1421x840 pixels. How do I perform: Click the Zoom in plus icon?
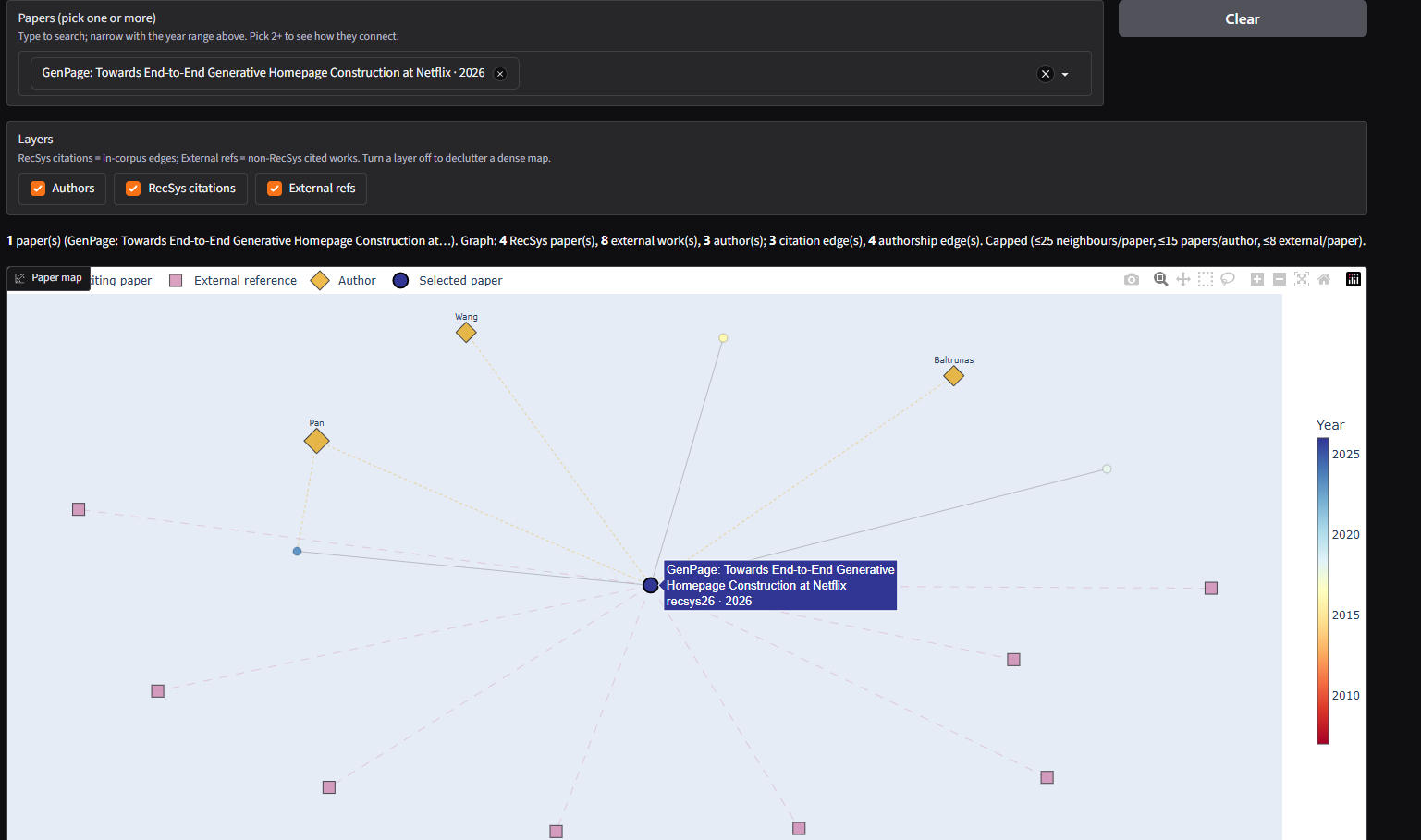[1257, 279]
